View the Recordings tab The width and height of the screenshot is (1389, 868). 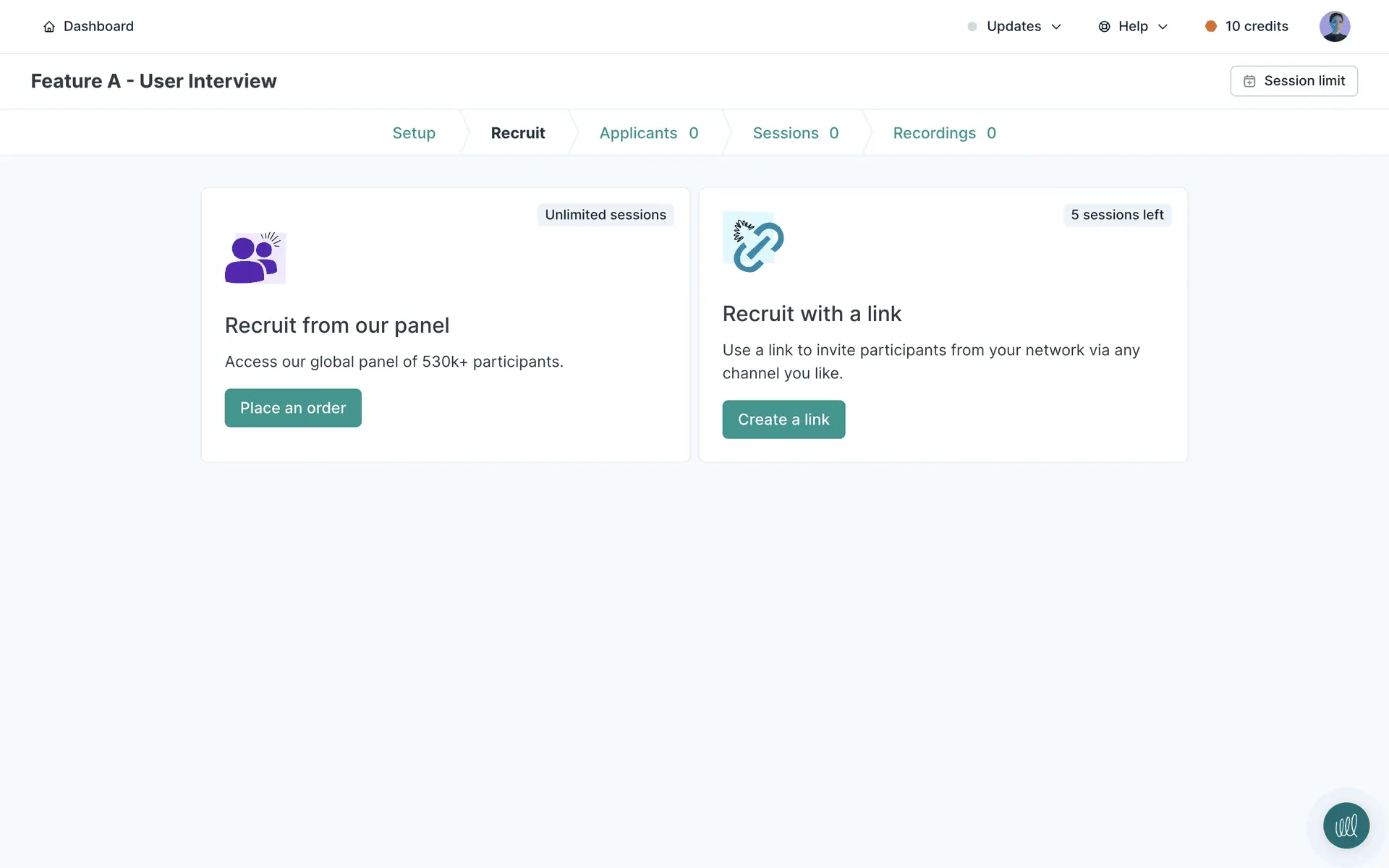tap(944, 133)
